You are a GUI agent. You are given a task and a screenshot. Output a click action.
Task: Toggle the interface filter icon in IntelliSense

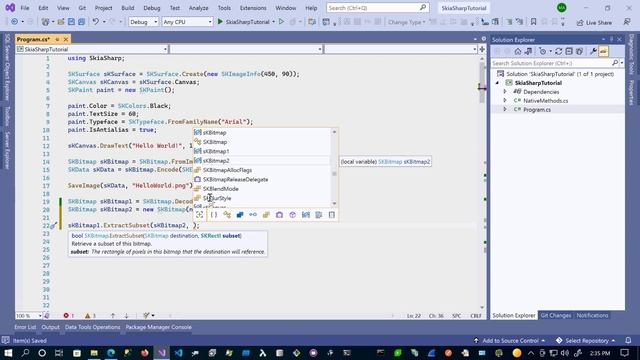[x=253, y=215]
